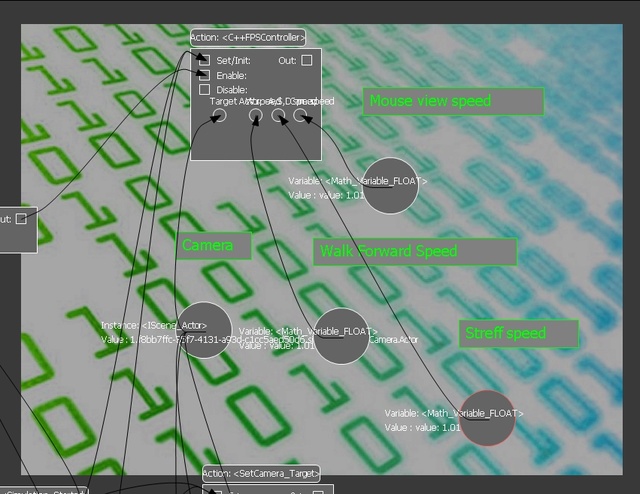The width and height of the screenshot is (640, 494).
Task: Click the Action SetCamera_Target title box
Action: (x=261, y=474)
